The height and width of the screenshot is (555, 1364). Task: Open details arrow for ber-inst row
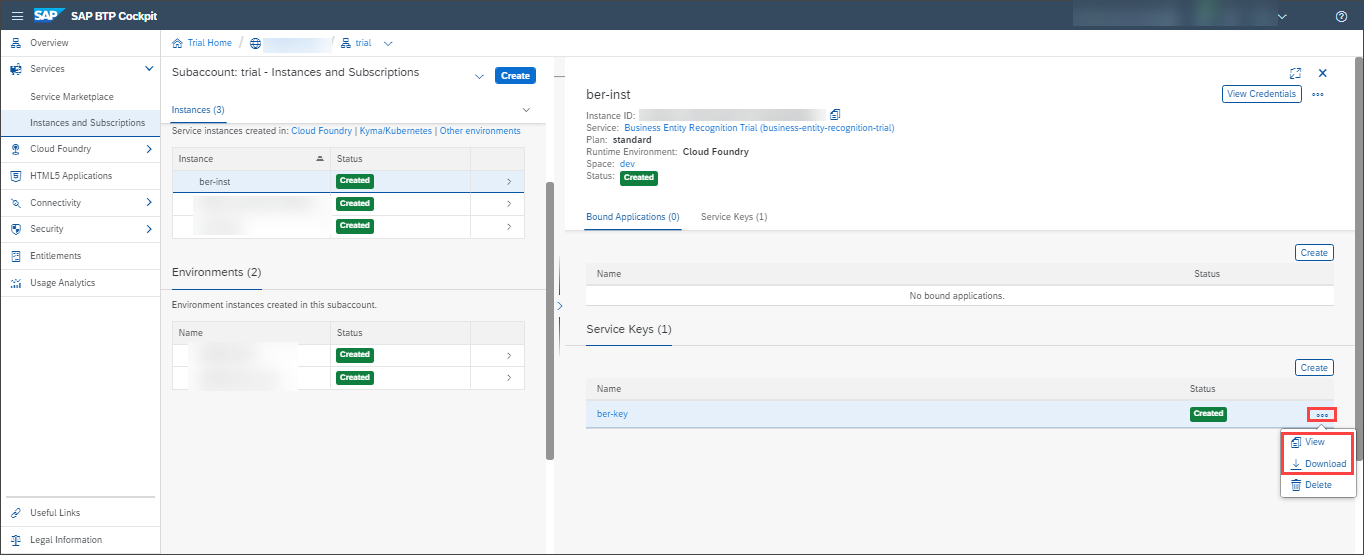(x=508, y=181)
